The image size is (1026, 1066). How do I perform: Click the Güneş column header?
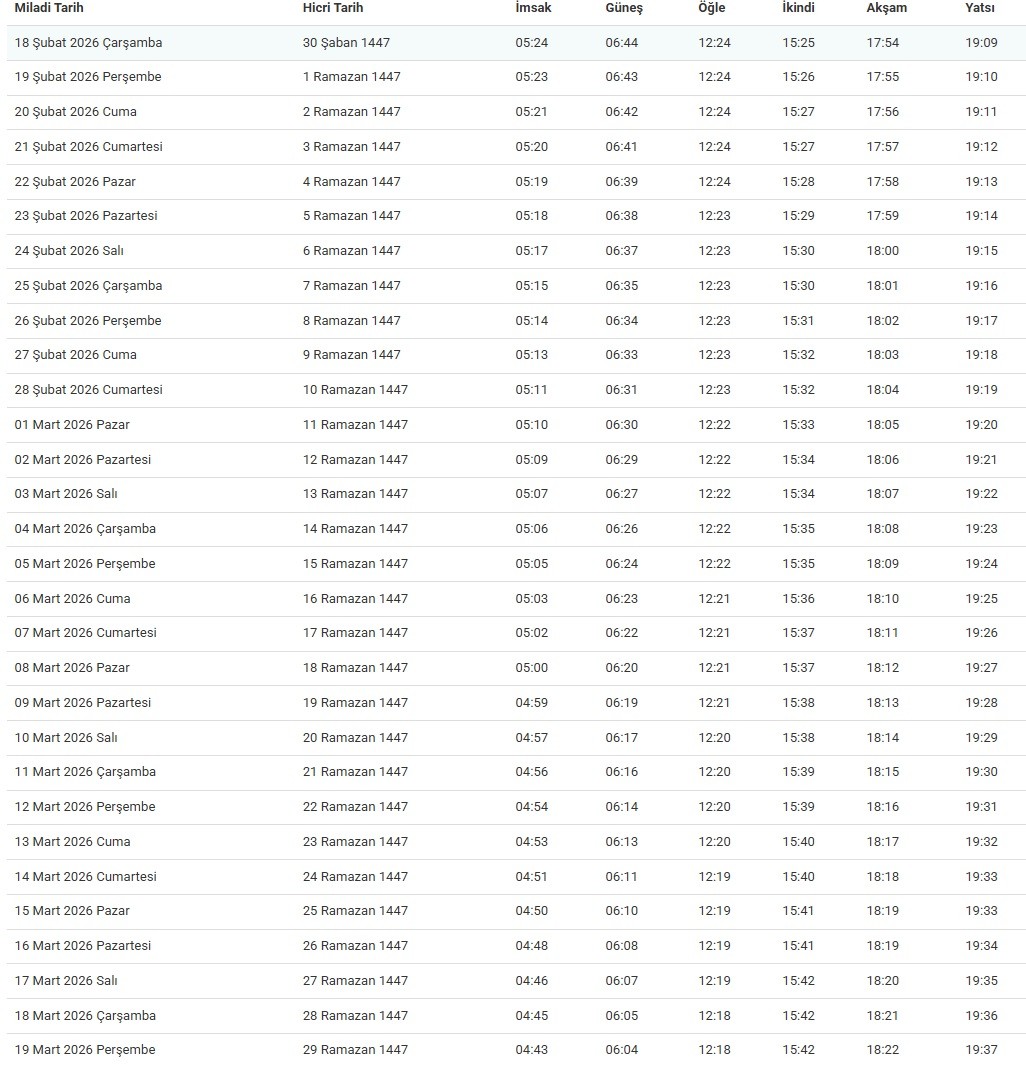click(x=624, y=8)
